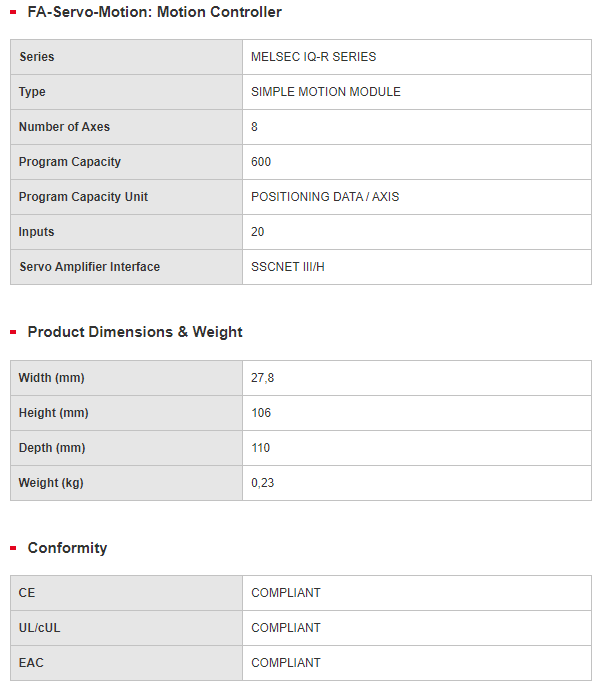
Task: Click the POSITIONING DATA / AXIS value
Action: click(325, 197)
